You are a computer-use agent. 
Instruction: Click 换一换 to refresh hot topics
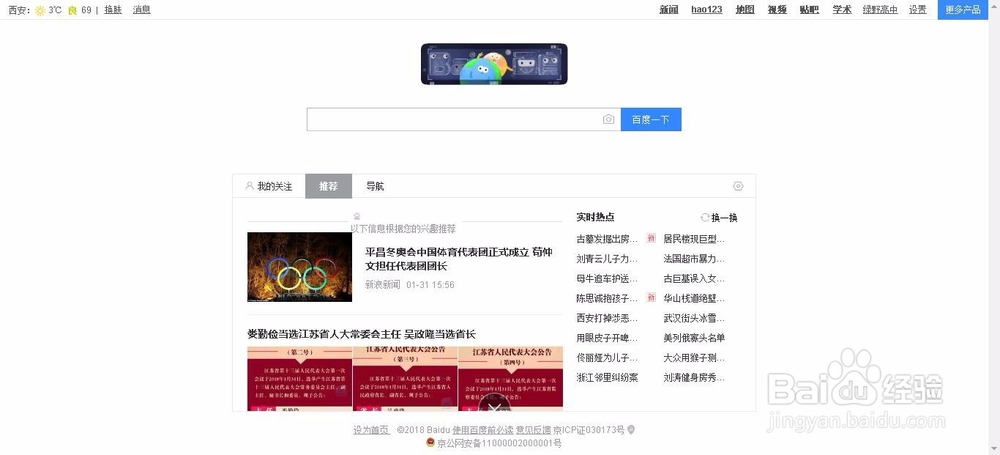(x=724, y=218)
